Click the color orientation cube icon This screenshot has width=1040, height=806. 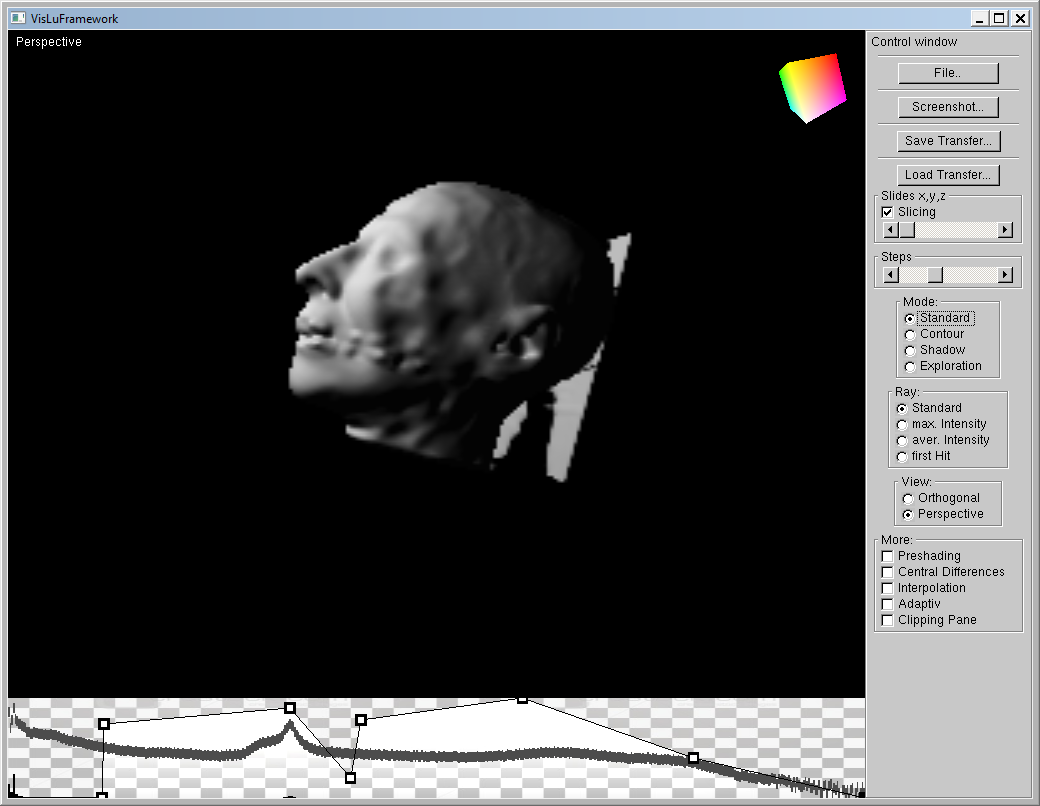click(813, 88)
